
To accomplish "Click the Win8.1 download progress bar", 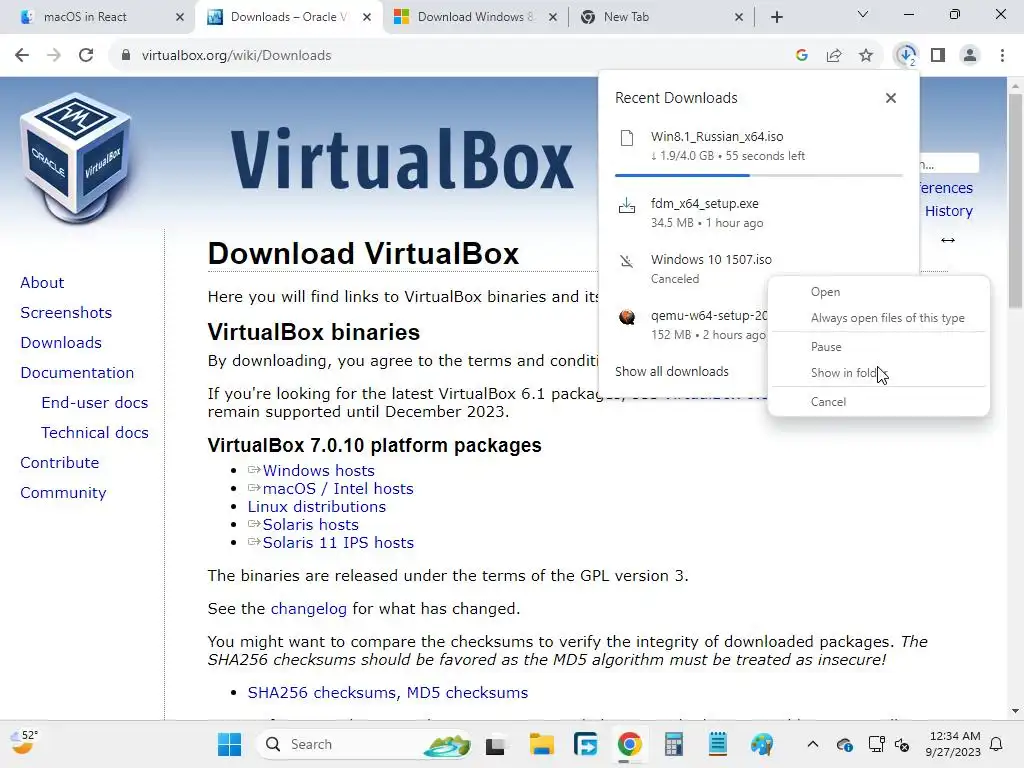I will coord(758,175).
